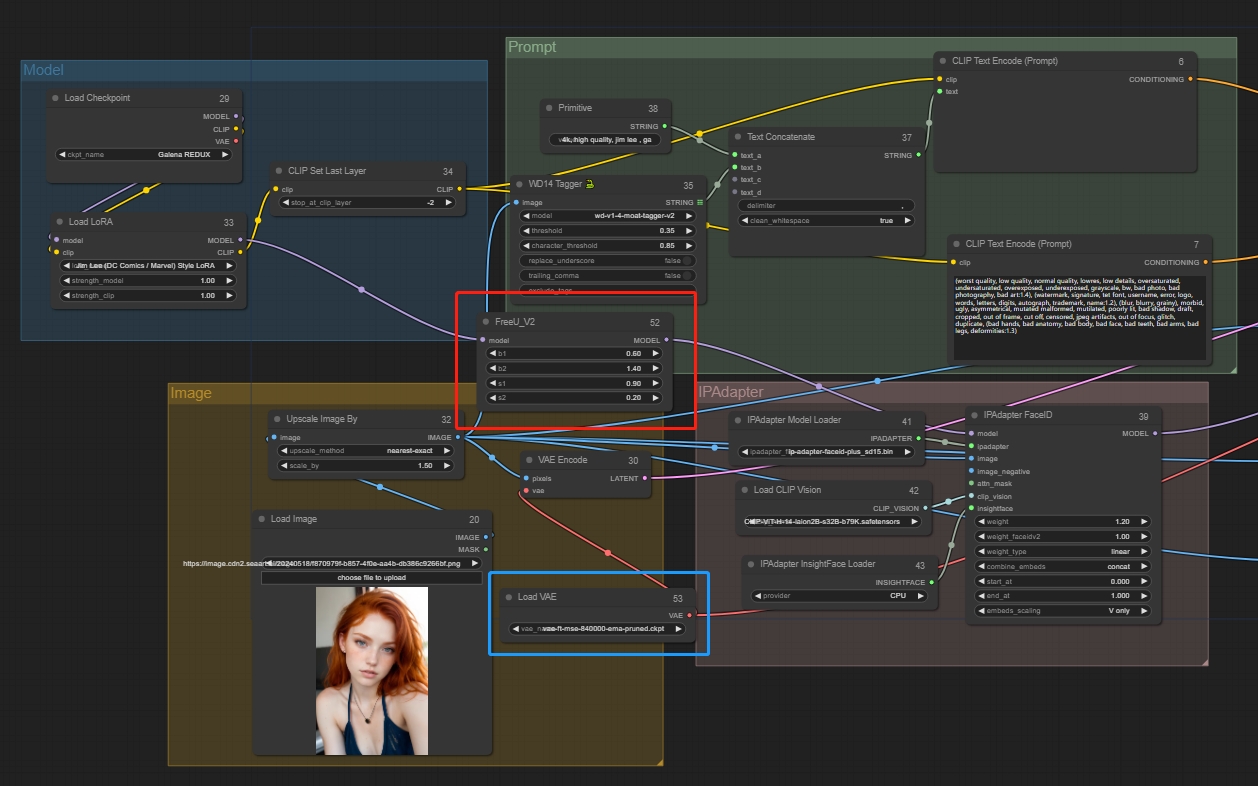Increase the b2 value with the right arrow
1258x786 pixels.
coord(656,368)
